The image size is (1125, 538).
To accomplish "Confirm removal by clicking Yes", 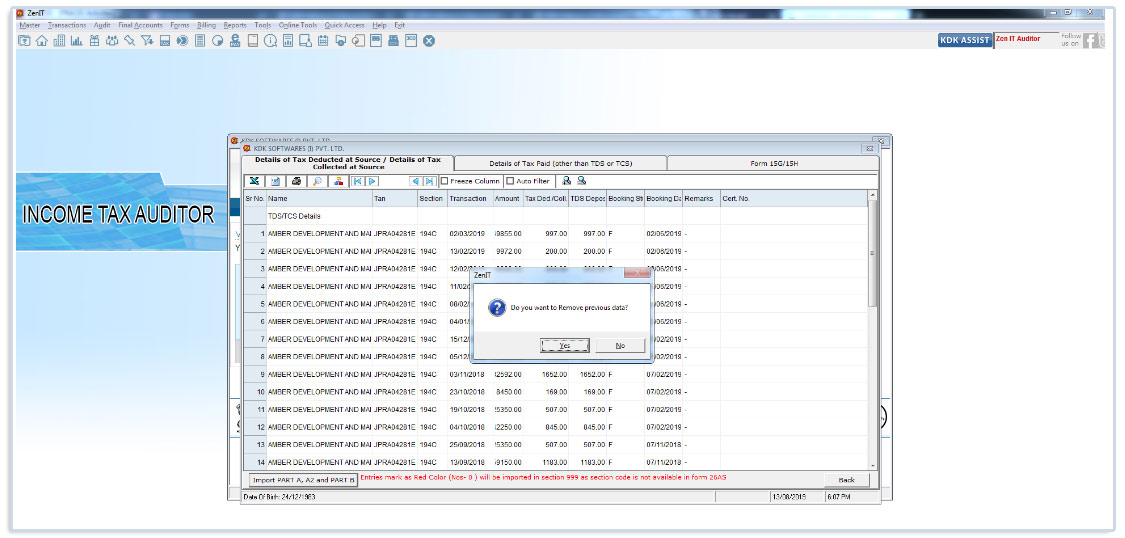I will [x=565, y=346].
